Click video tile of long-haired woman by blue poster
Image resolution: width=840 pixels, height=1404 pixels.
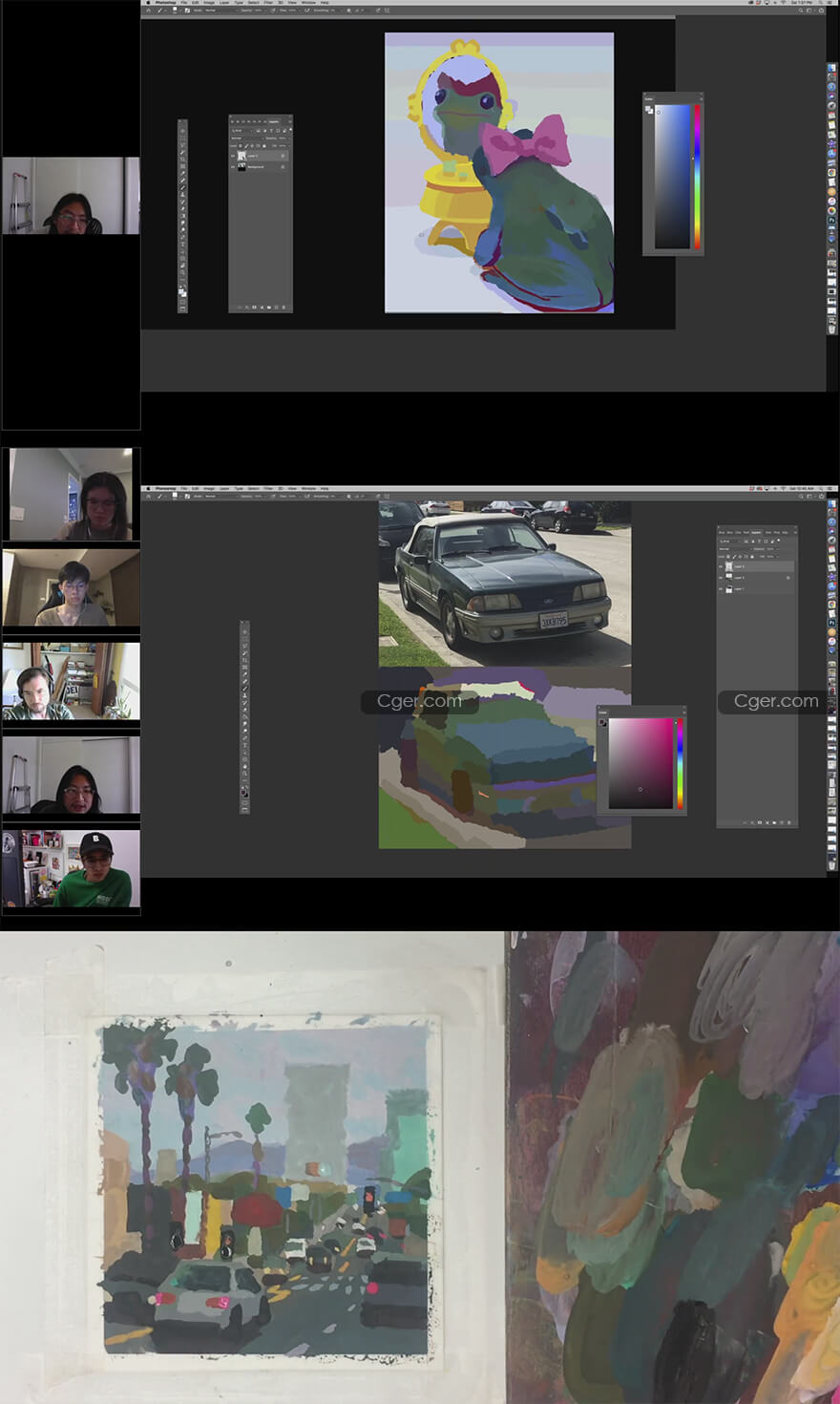pos(71,495)
